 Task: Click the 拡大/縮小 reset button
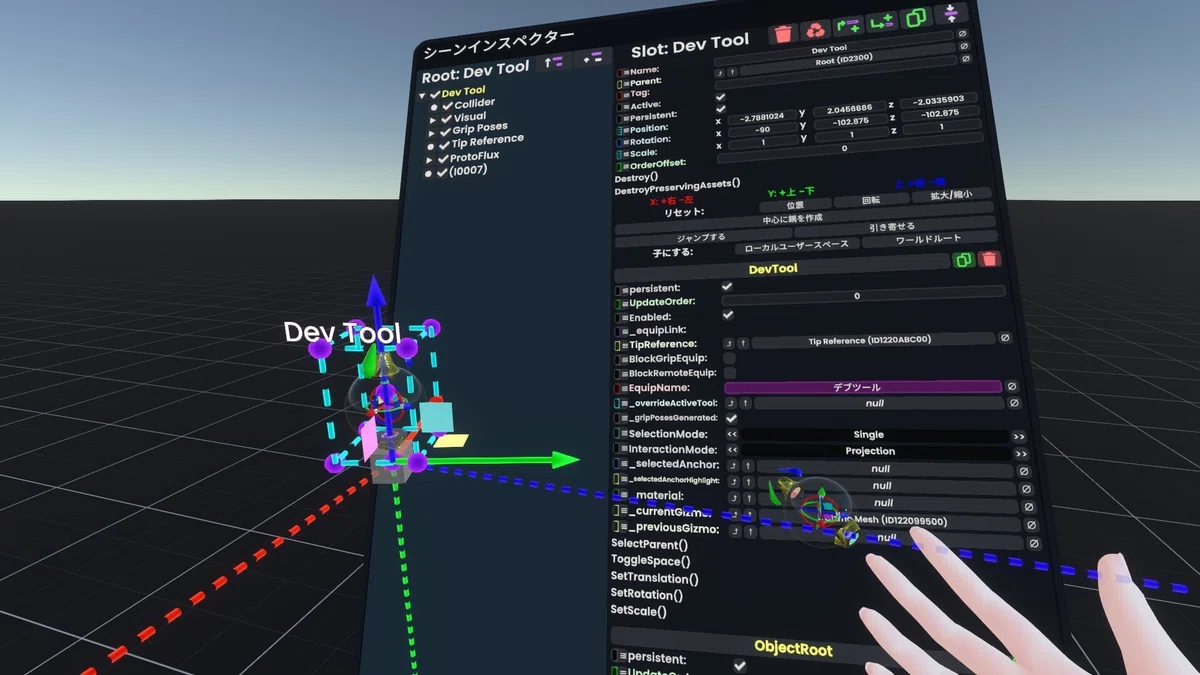tap(950, 194)
